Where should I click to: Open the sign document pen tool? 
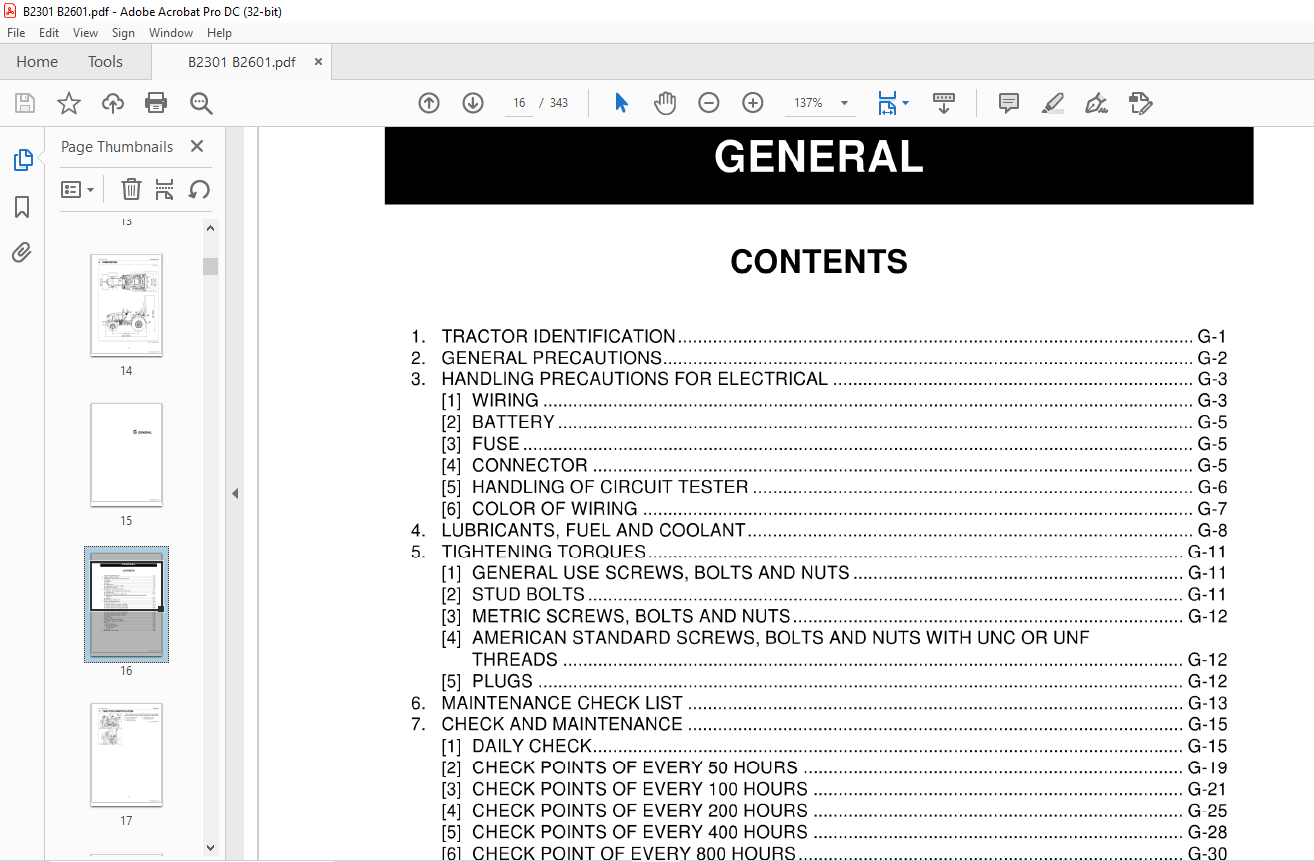(x=1096, y=103)
